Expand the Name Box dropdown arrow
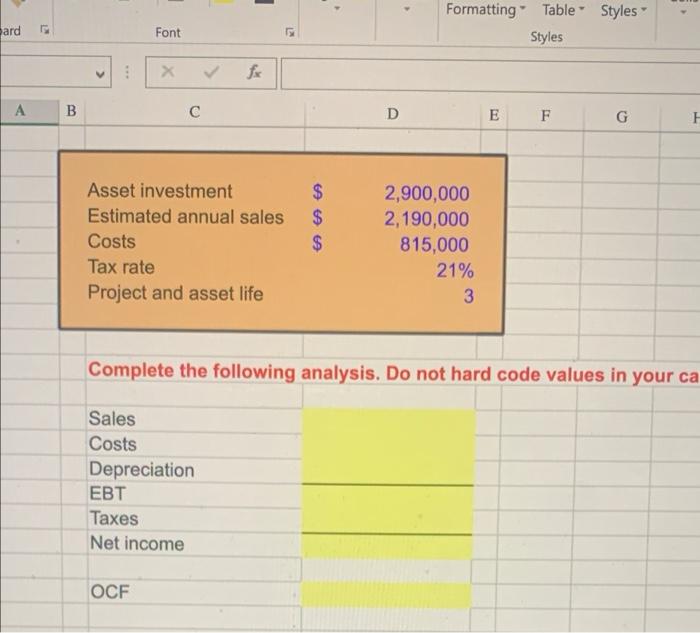Image resolution: width=700 pixels, height=633 pixels. pyautogui.click(x=101, y=73)
